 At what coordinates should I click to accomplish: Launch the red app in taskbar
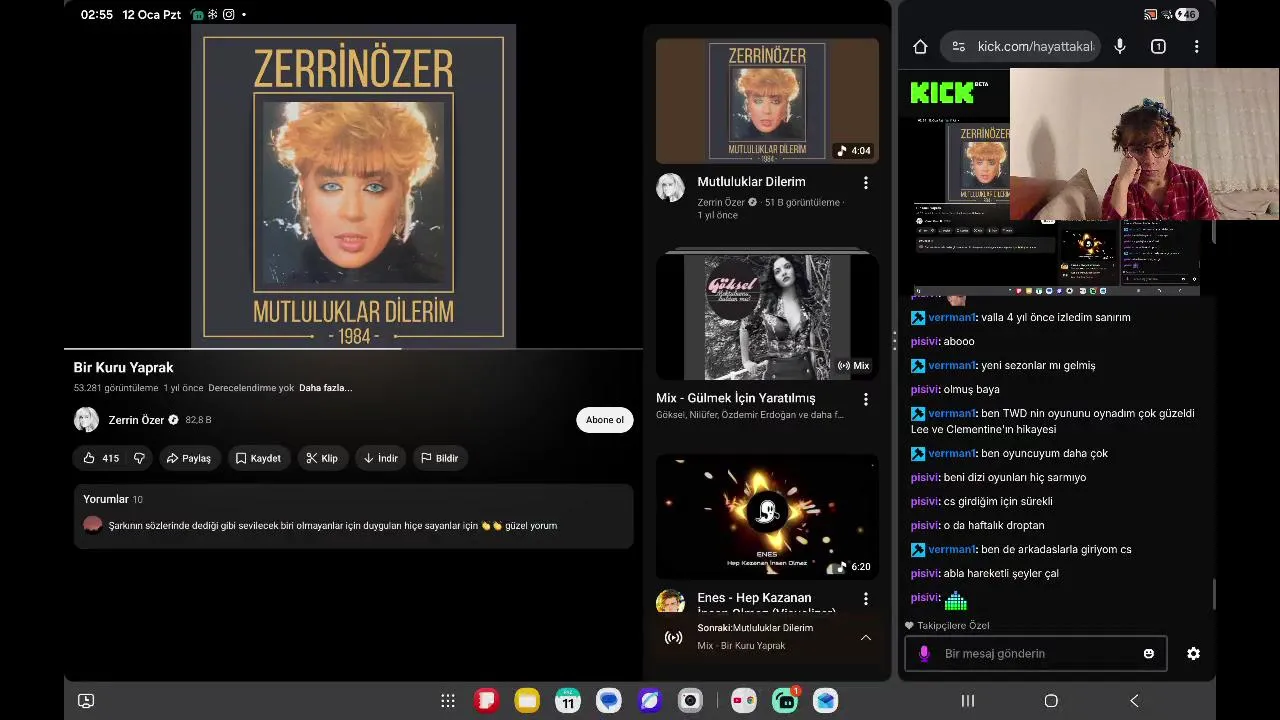486,701
